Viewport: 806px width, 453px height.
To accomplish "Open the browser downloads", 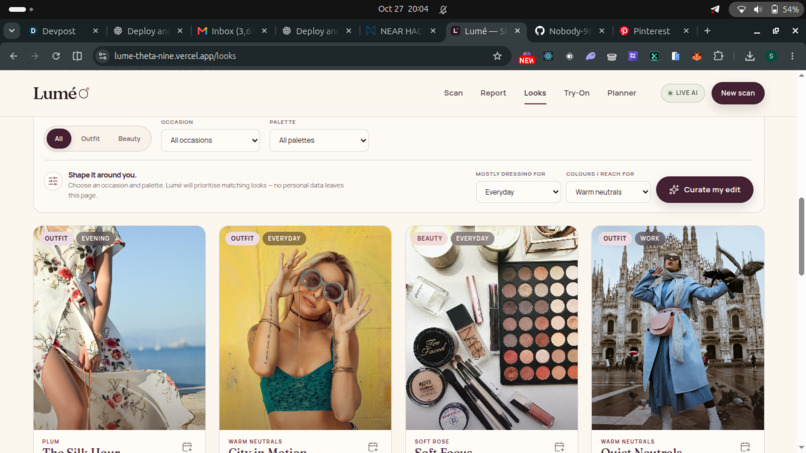I will [x=750, y=56].
